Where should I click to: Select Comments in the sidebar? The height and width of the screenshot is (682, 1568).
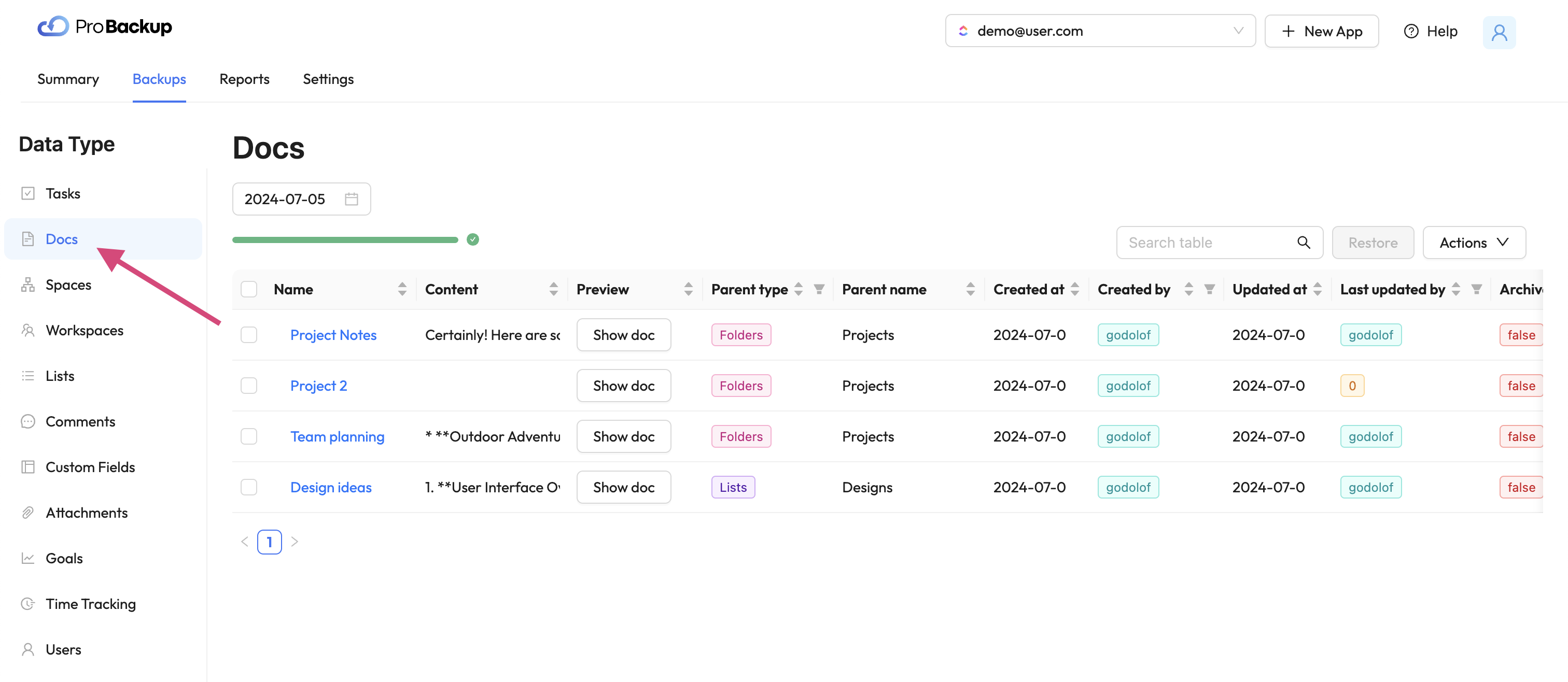pos(104,422)
